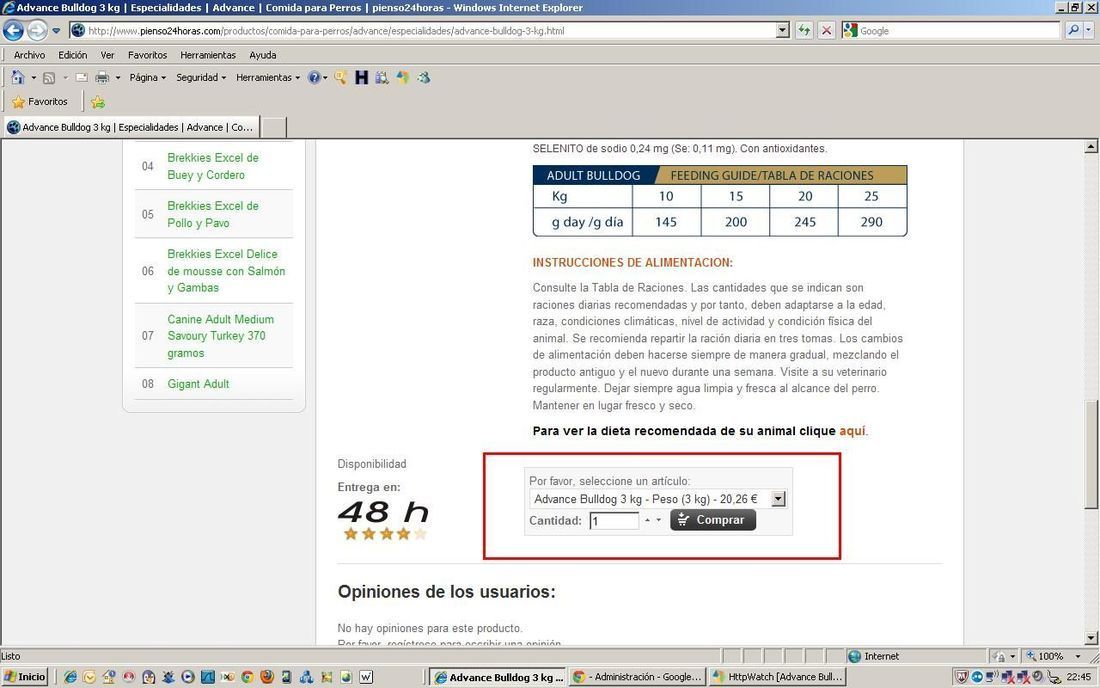Screen dimensions: 1100x688
Task: Open the Favoritos star button
Action: [x=40, y=102]
